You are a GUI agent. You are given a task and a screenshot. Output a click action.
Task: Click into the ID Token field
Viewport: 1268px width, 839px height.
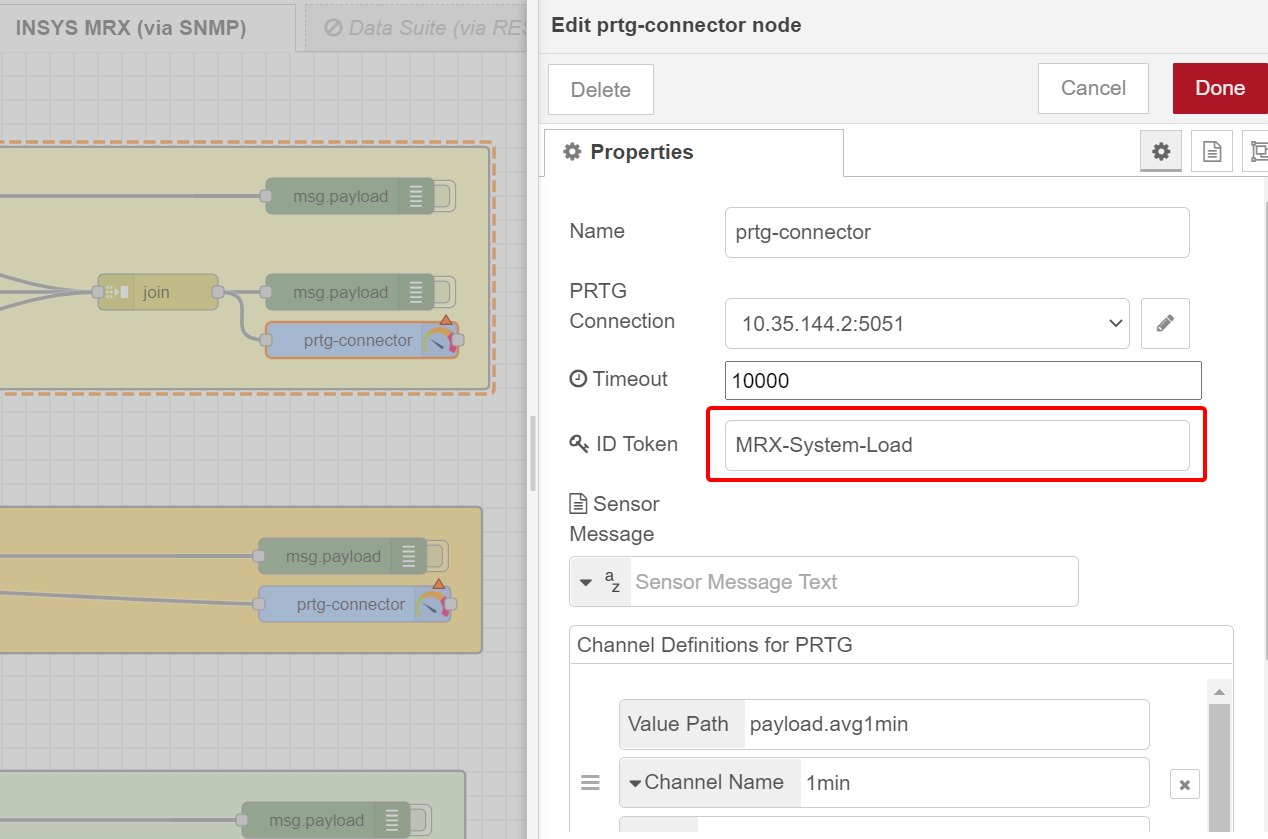click(x=956, y=445)
